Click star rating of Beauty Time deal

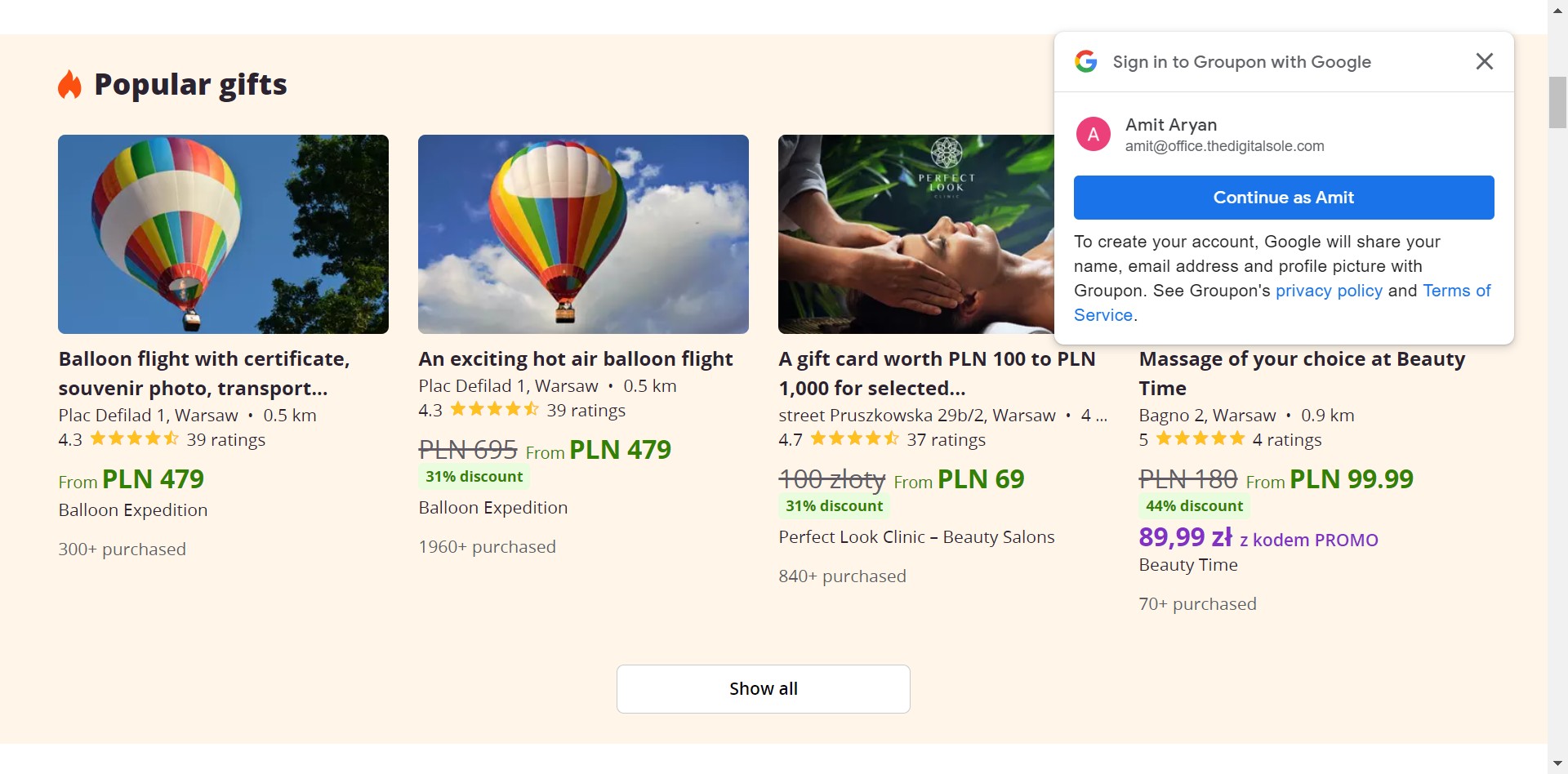pyautogui.click(x=1200, y=439)
